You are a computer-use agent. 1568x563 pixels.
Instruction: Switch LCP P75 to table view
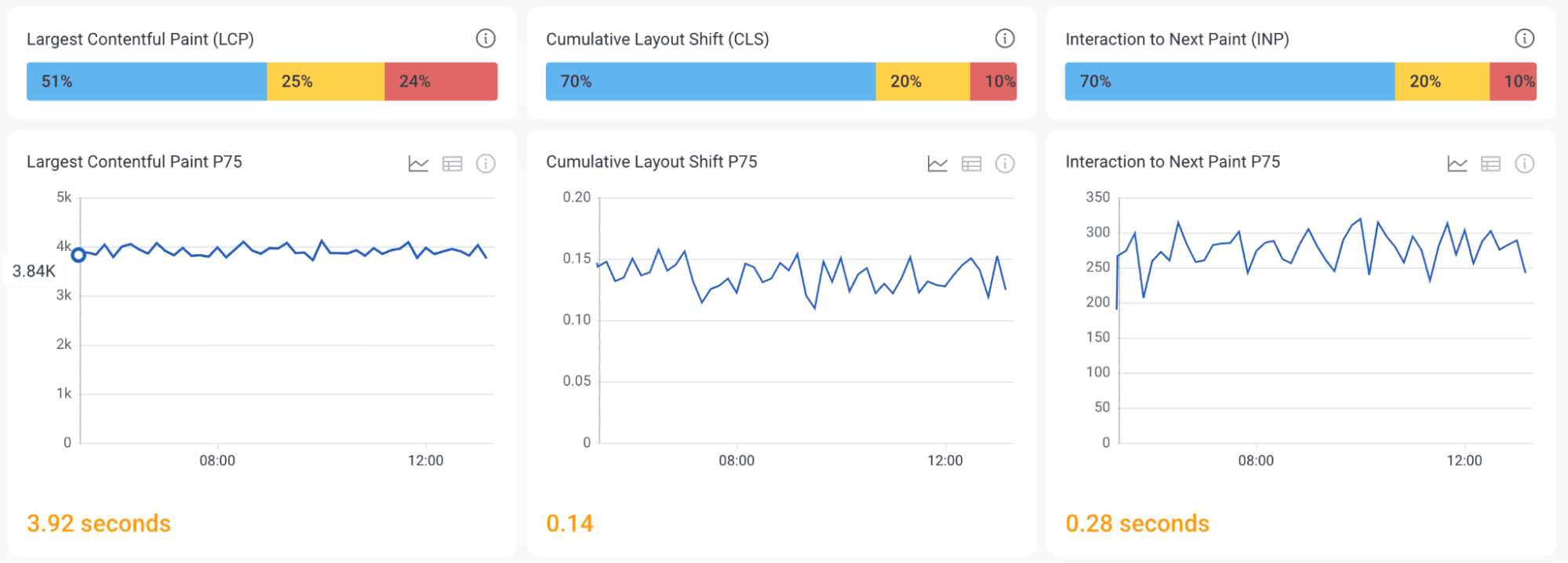point(452,164)
